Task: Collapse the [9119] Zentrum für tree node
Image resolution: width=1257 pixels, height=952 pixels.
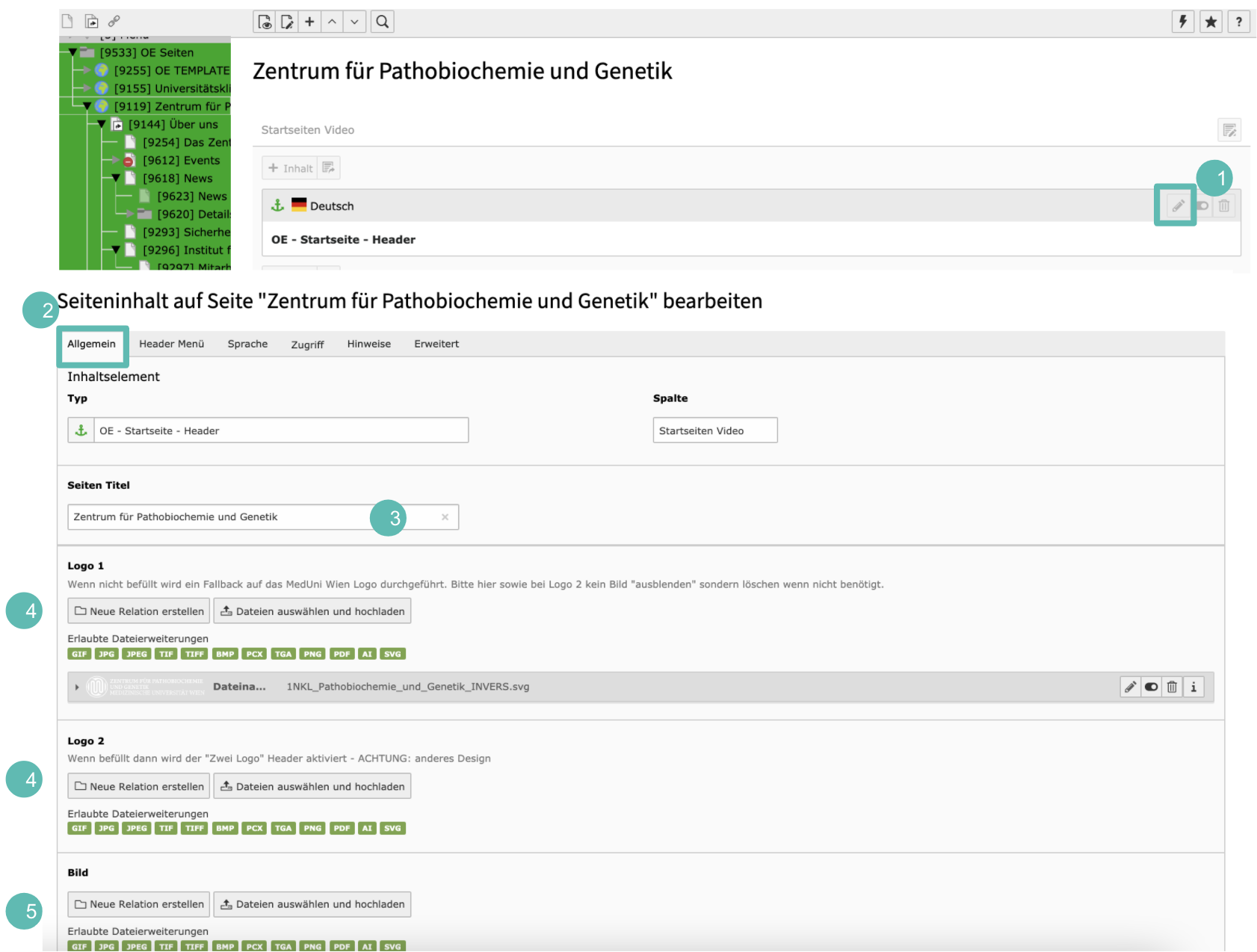Action: pyautogui.click(x=87, y=106)
